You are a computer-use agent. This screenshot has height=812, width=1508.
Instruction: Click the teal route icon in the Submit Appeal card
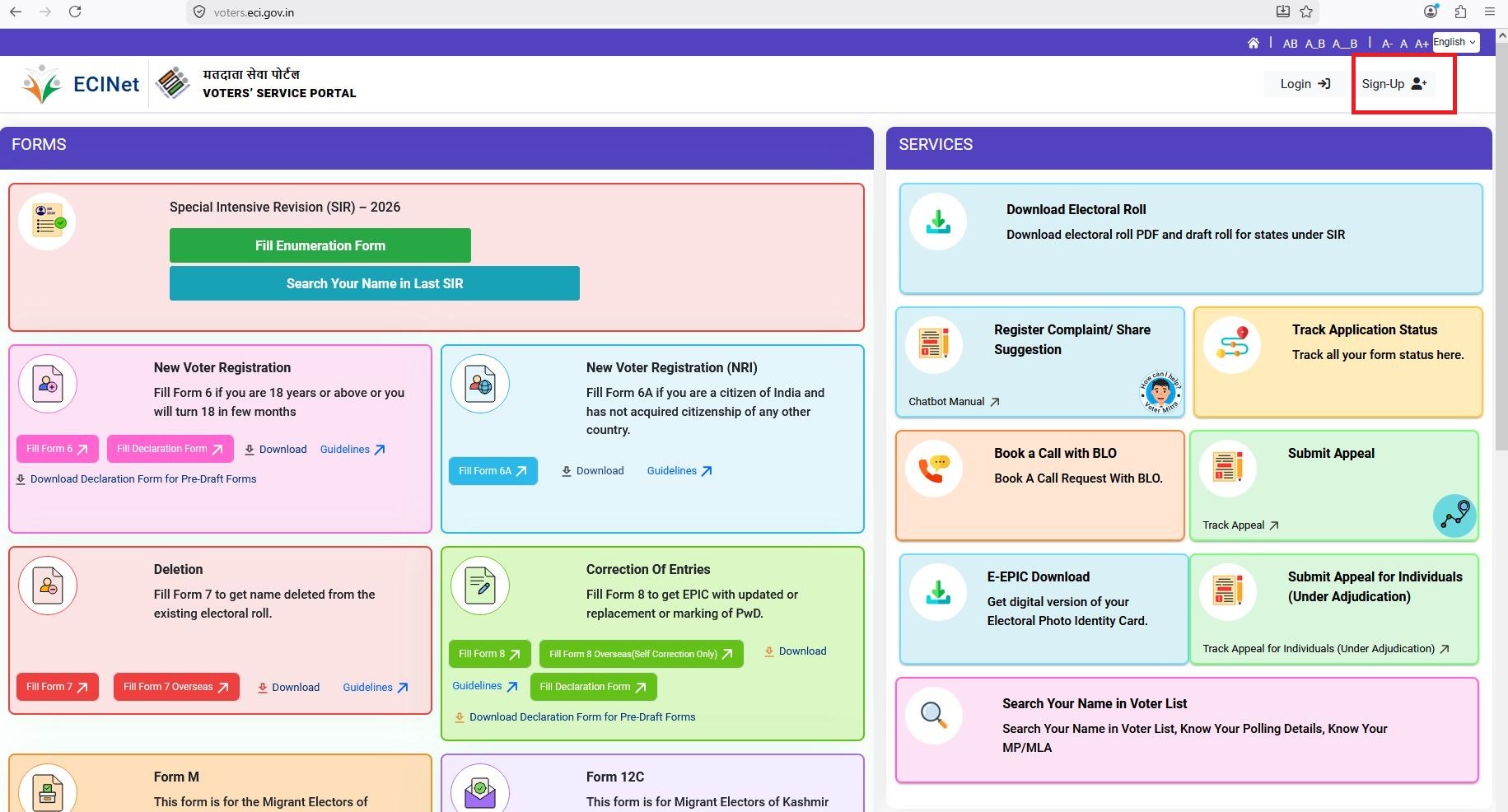(x=1454, y=516)
